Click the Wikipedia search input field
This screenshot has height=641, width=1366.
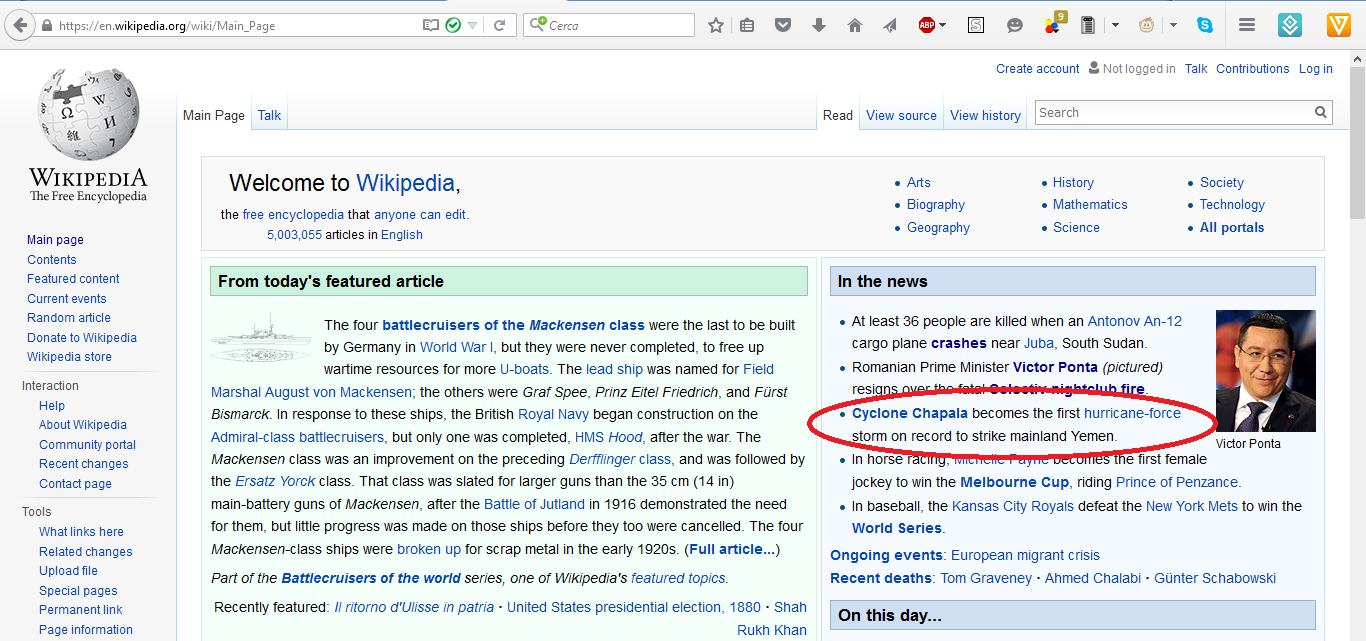click(1173, 112)
